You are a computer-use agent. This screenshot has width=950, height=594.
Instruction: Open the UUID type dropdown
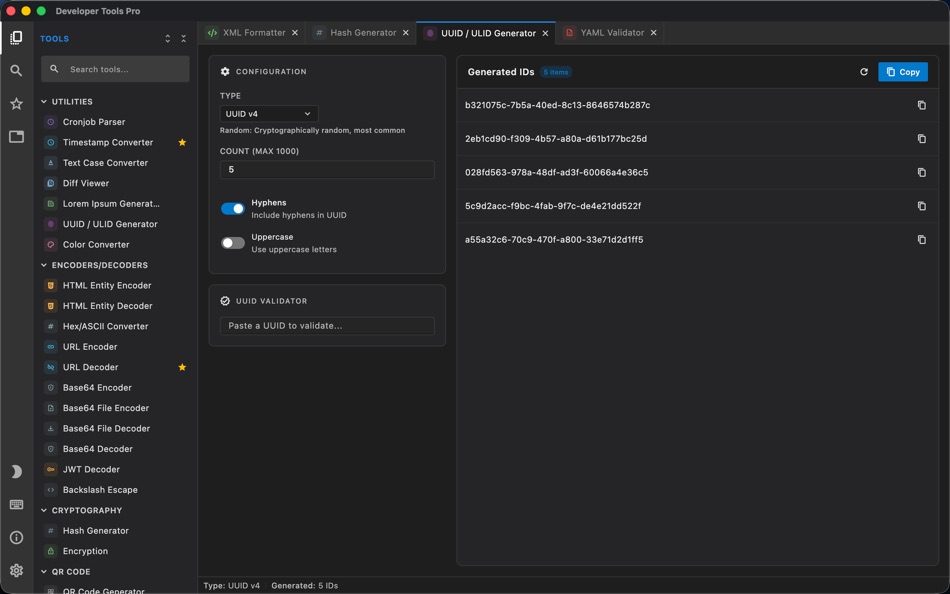268,113
